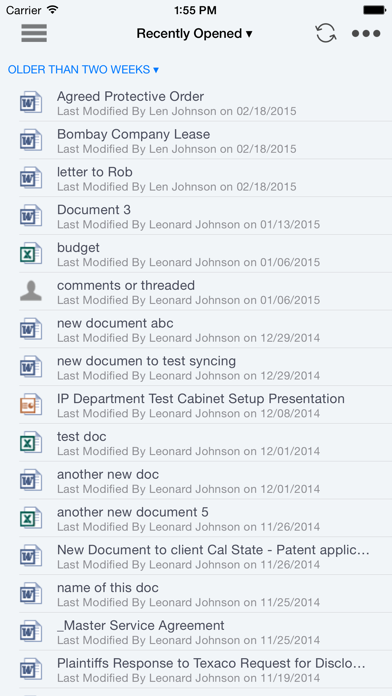Open Bombay Company Lease document
392x696 pixels.
coord(206,140)
